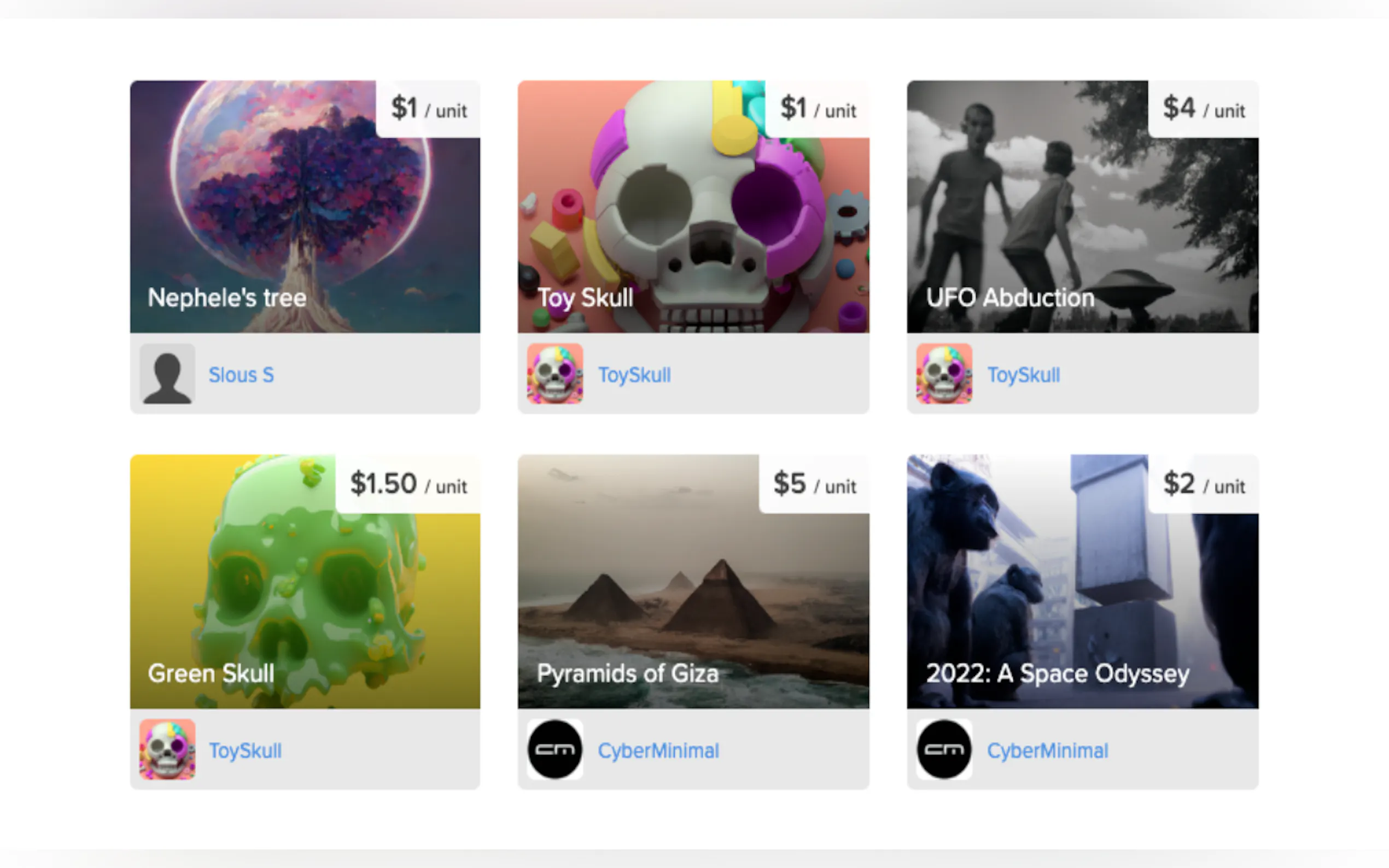Screen dimensions: 1389x868
Task: Click CyberMinimal logo under 2022: A Space Odyssey
Action: click(x=944, y=749)
